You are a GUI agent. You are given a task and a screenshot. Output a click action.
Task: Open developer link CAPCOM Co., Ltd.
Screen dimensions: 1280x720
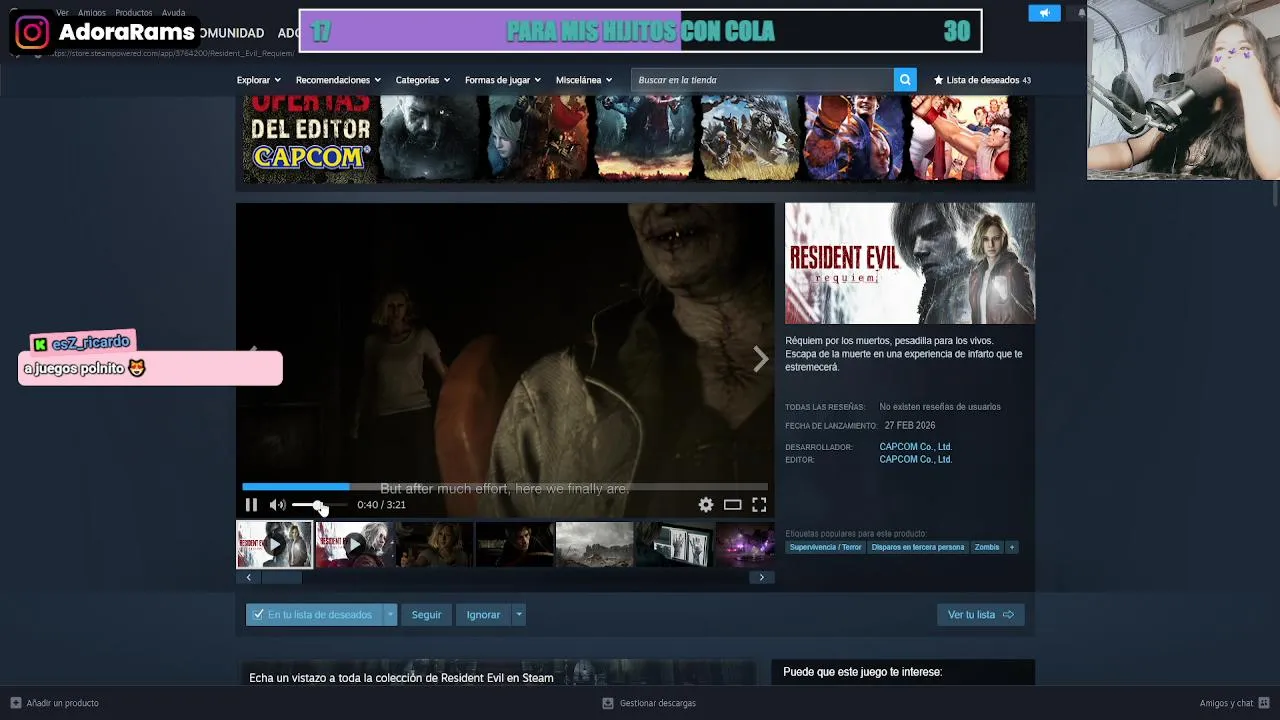915,447
